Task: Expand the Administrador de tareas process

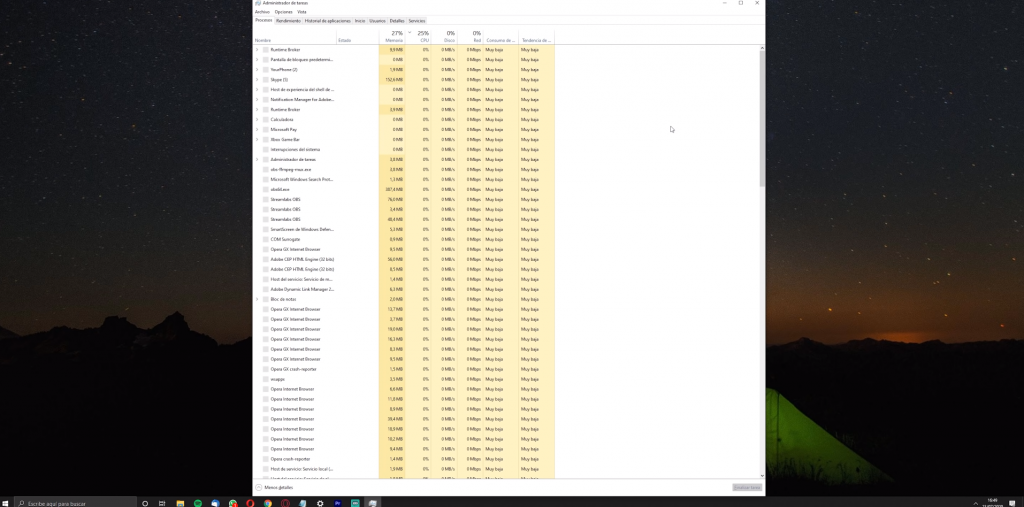Action: (x=257, y=159)
